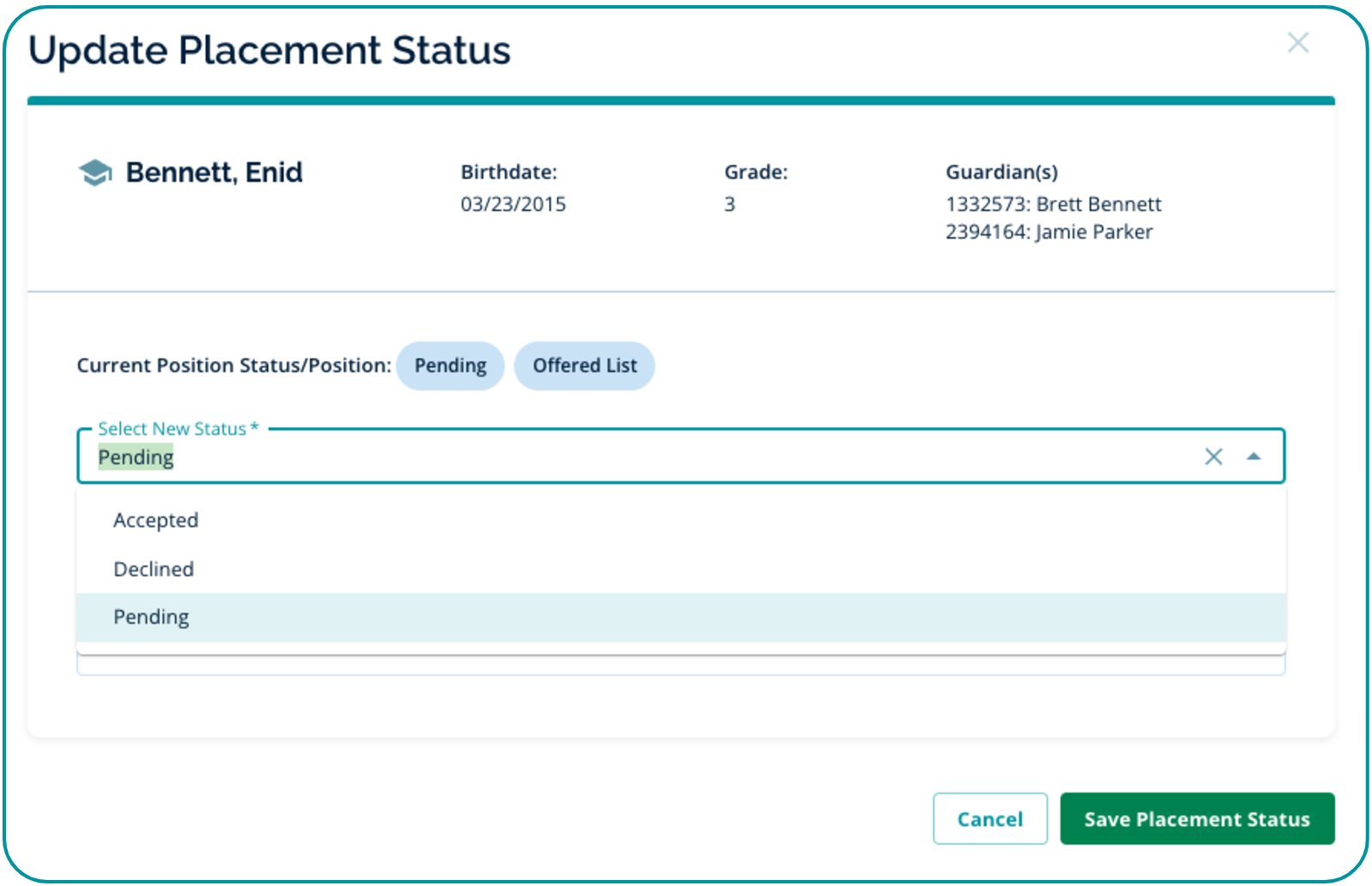Image resolution: width=1372 pixels, height=886 pixels.
Task: Choose Accepted from the status list
Action: pyautogui.click(x=156, y=521)
